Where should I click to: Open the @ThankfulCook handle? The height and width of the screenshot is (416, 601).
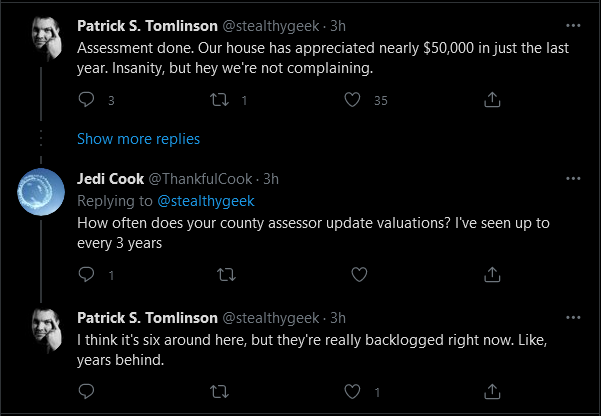tap(200, 179)
